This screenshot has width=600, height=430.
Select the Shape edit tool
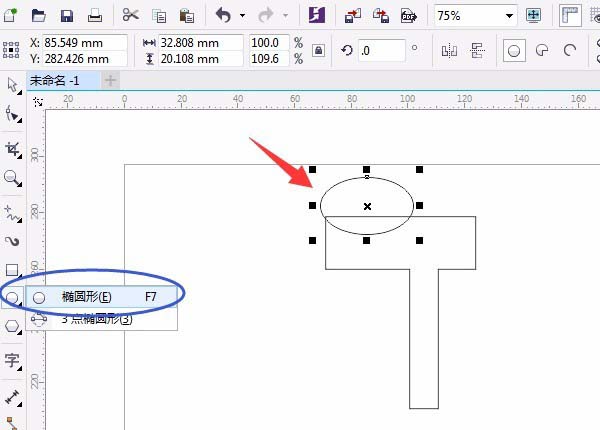click(x=13, y=115)
